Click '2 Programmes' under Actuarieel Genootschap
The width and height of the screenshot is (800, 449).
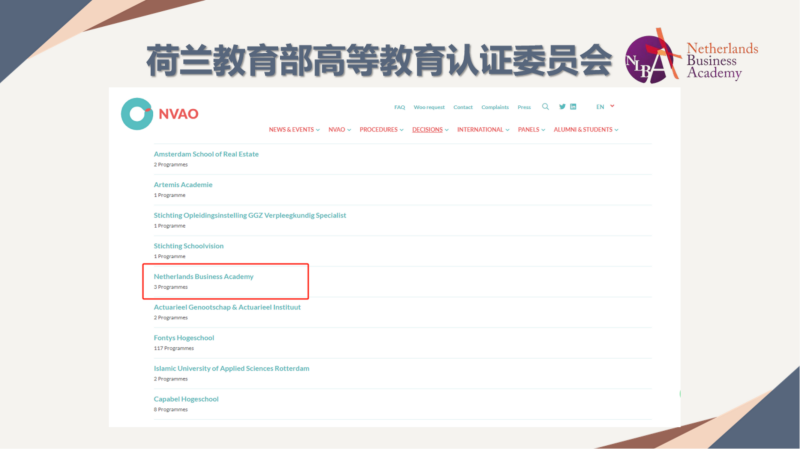tap(170, 318)
